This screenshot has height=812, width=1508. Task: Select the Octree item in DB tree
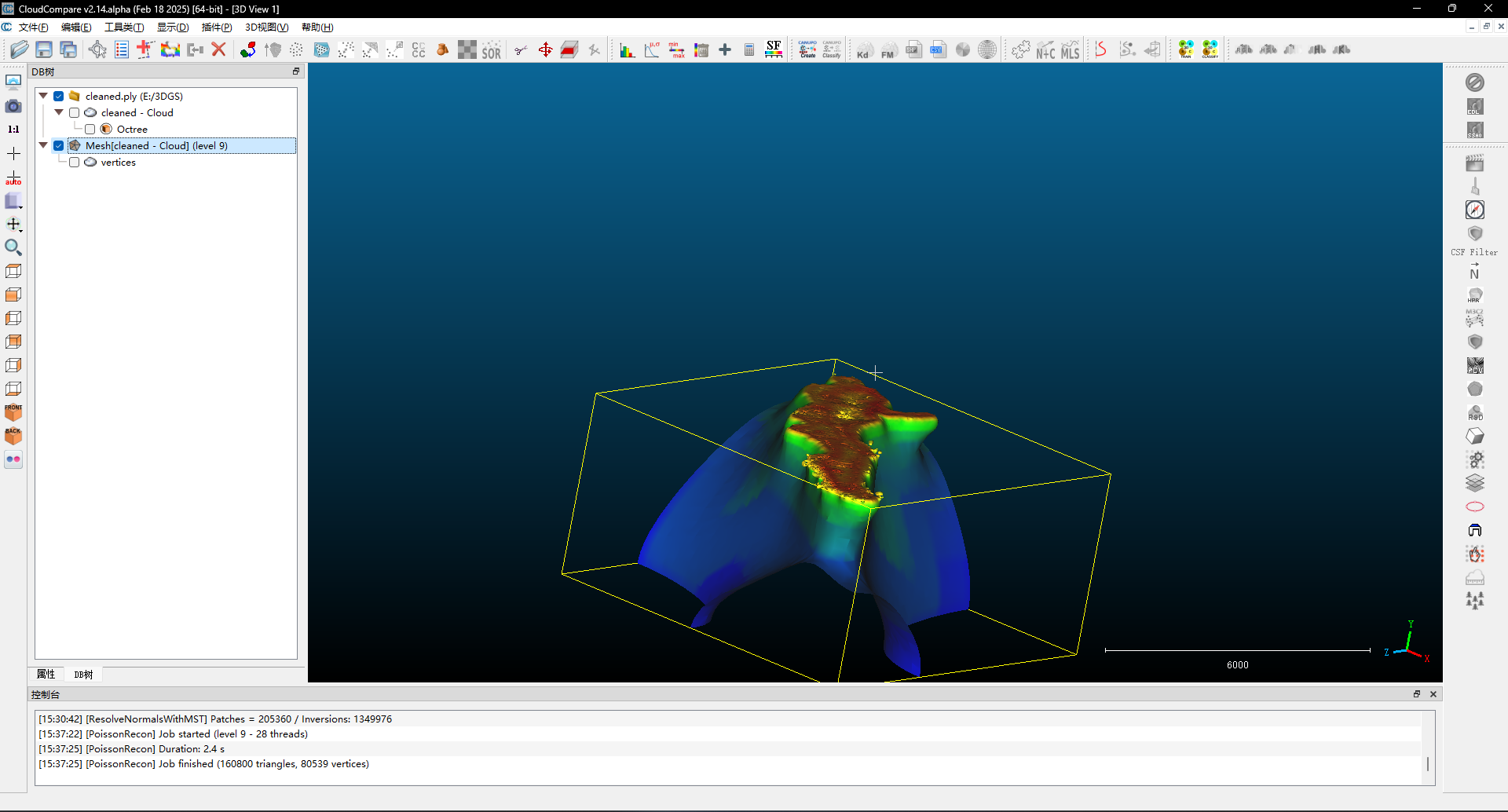(132, 129)
